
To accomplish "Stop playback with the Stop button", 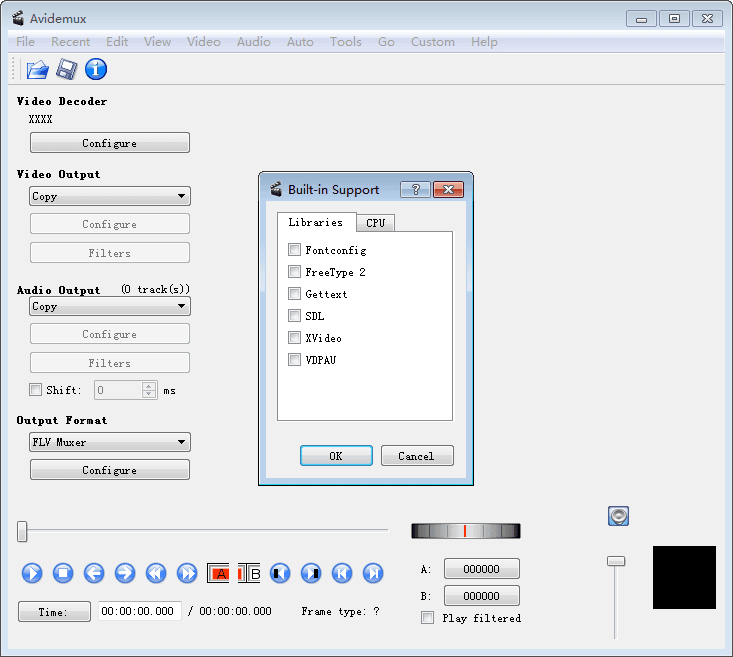I will pyautogui.click(x=63, y=573).
